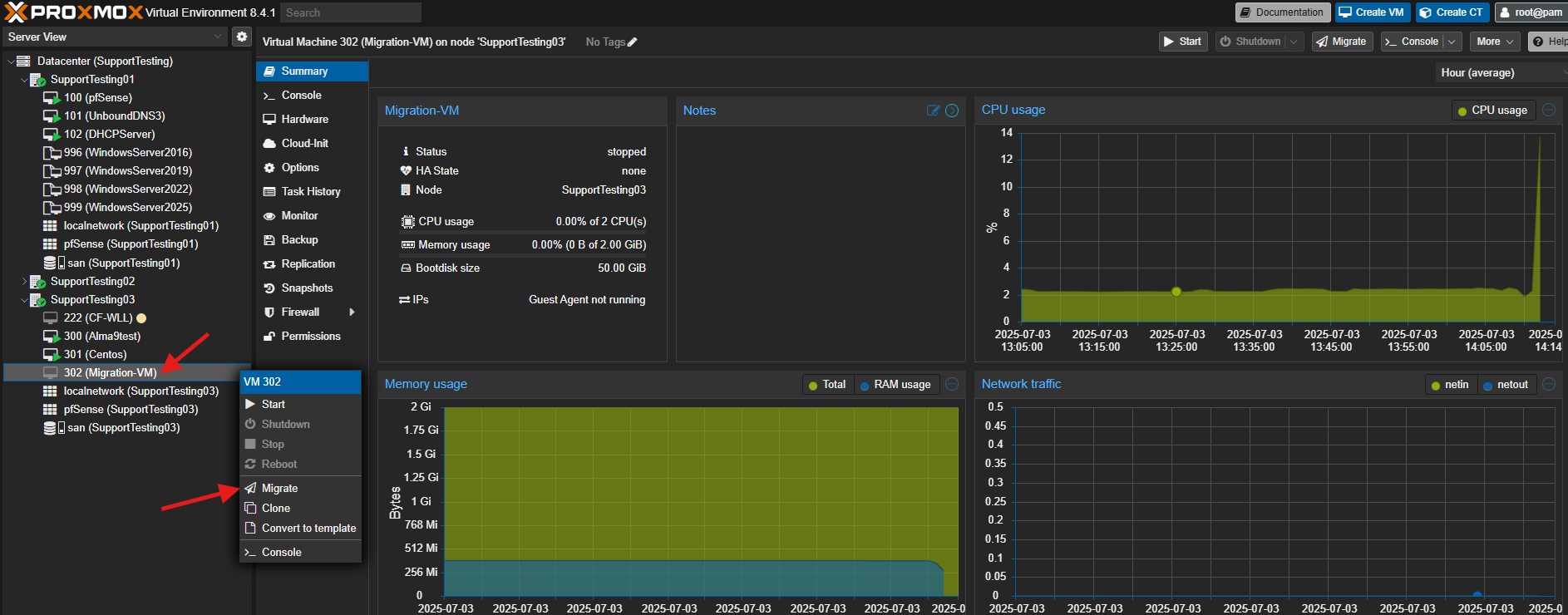Toggle the Total memory legend series

pos(827,385)
